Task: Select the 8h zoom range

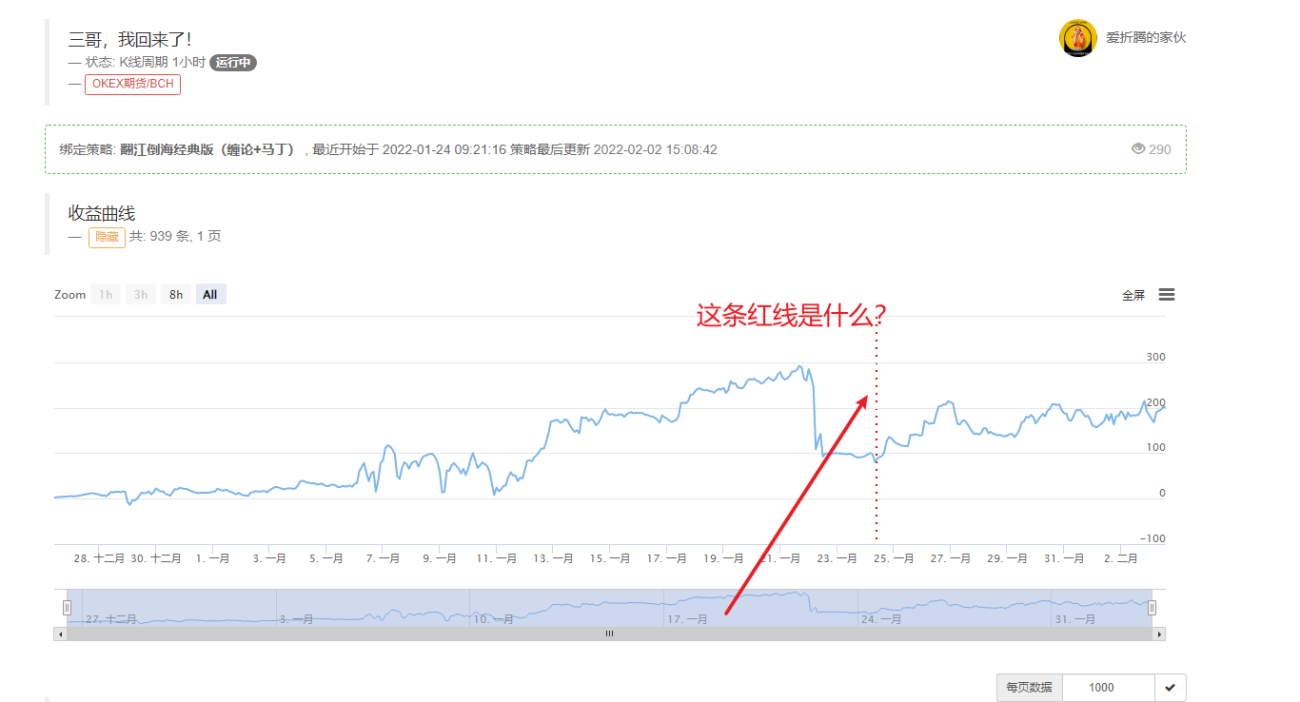Action: click(176, 294)
